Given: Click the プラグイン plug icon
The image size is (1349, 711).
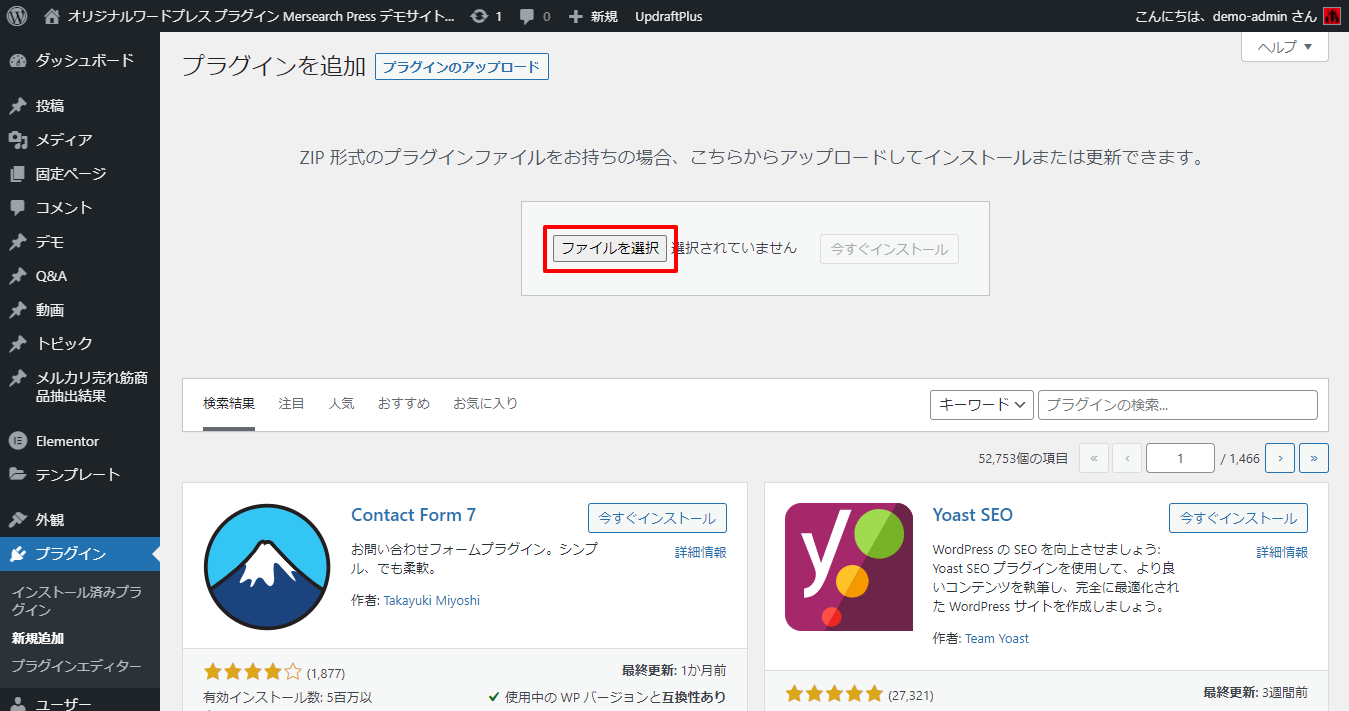Looking at the screenshot, I should [x=17, y=554].
